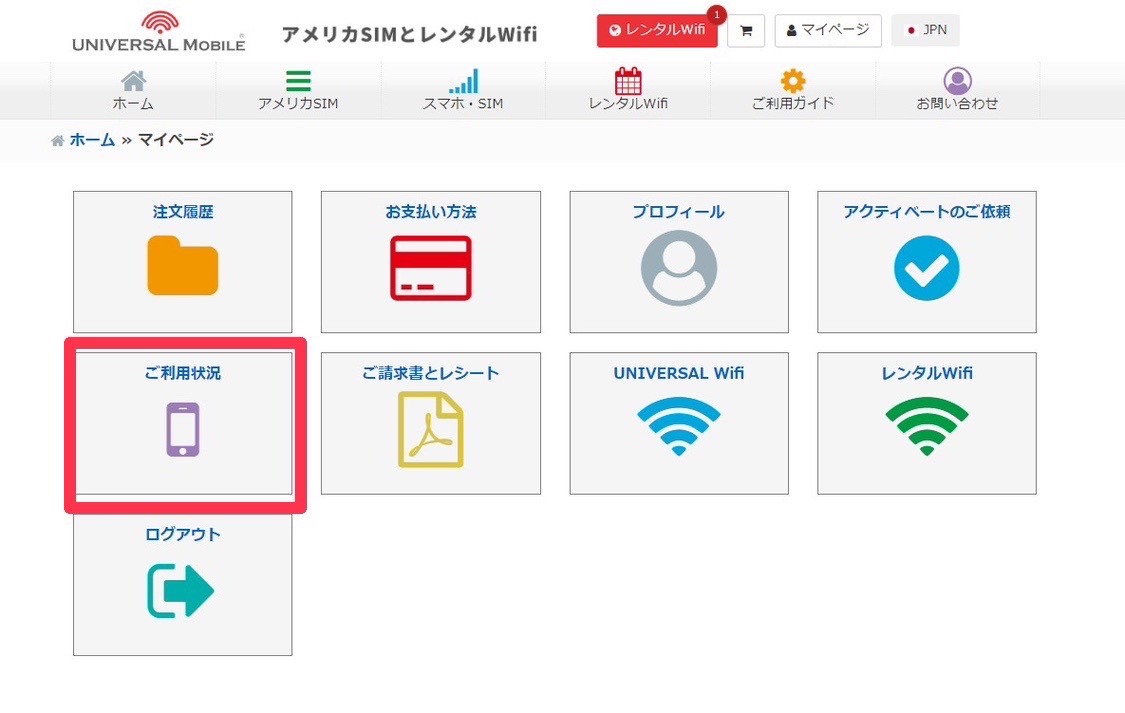Image resolution: width=1125 pixels, height=713 pixels.
Task: Click the red calendar icon in navigation
Action: point(628,81)
